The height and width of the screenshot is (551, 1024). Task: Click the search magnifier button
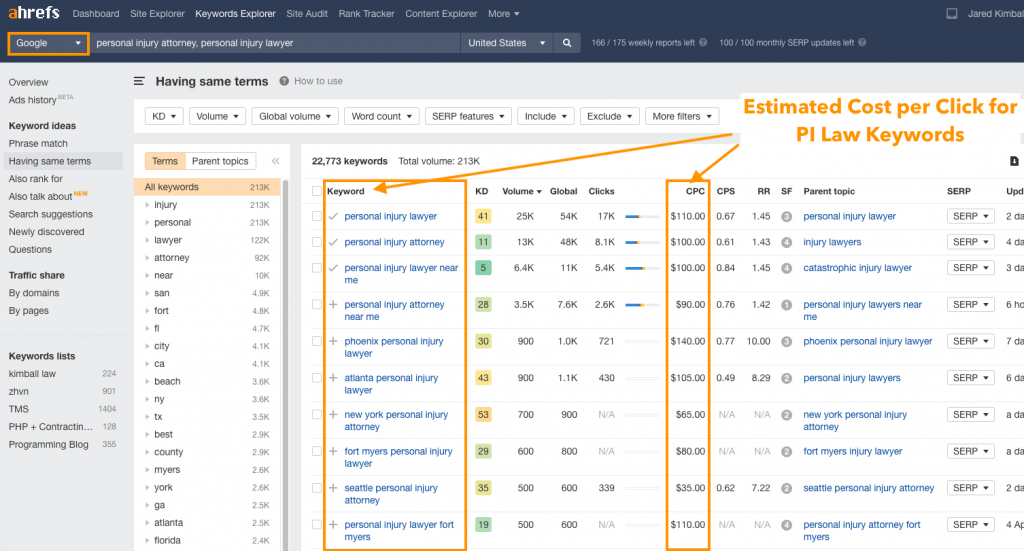(x=567, y=43)
